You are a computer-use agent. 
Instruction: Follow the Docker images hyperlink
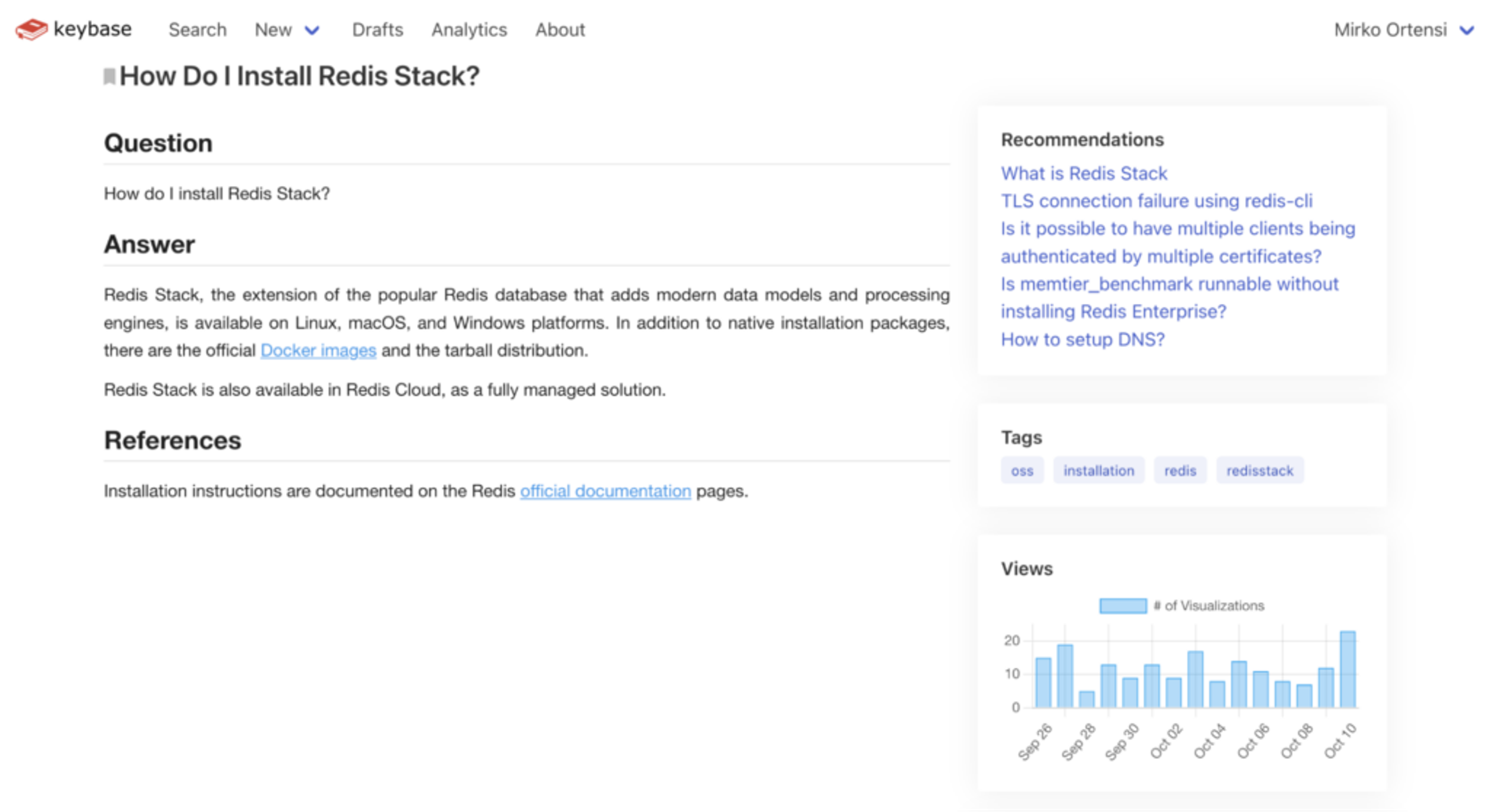[318, 350]
